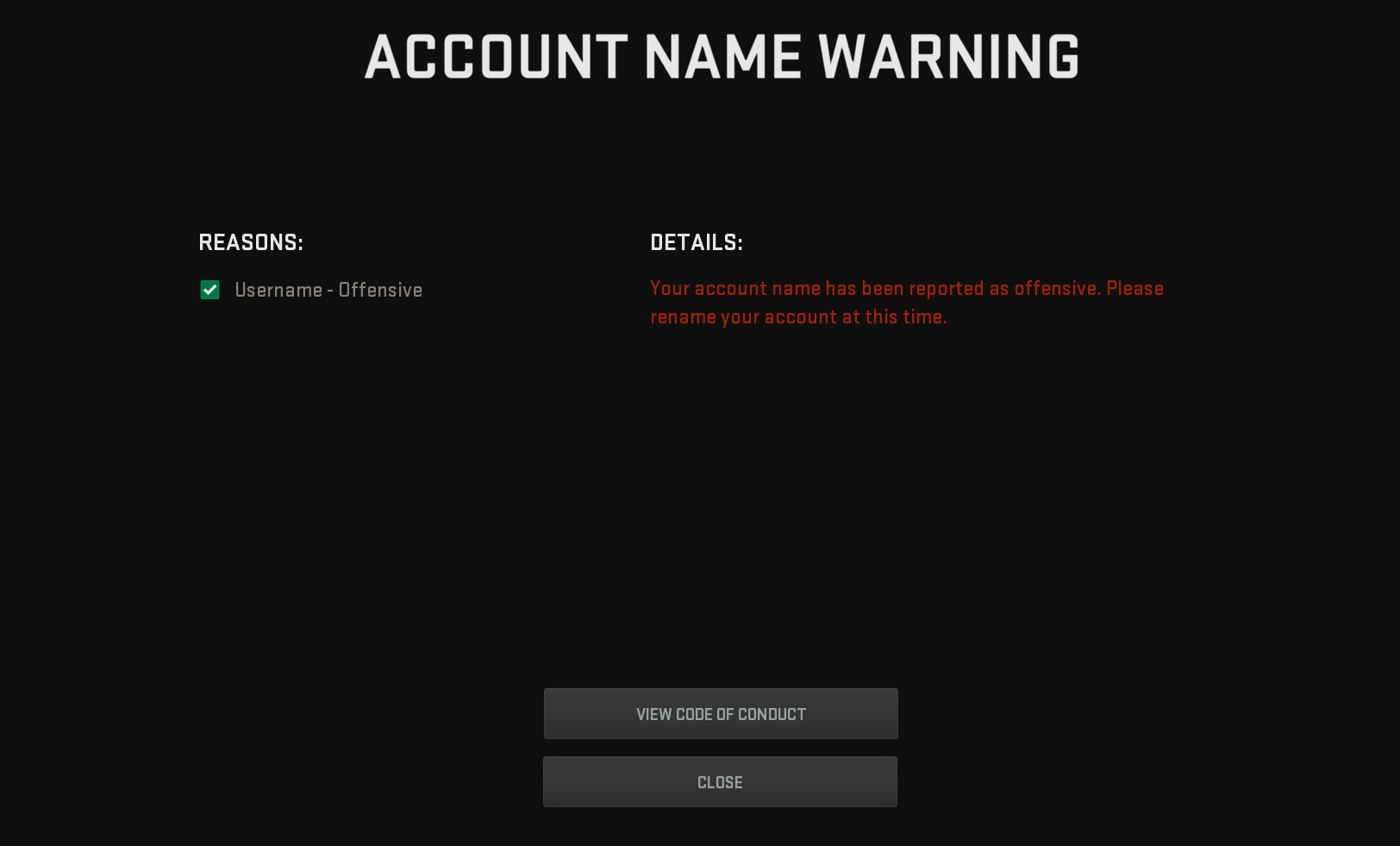Click the green checkmark icon under Reasons

point(209,291)
